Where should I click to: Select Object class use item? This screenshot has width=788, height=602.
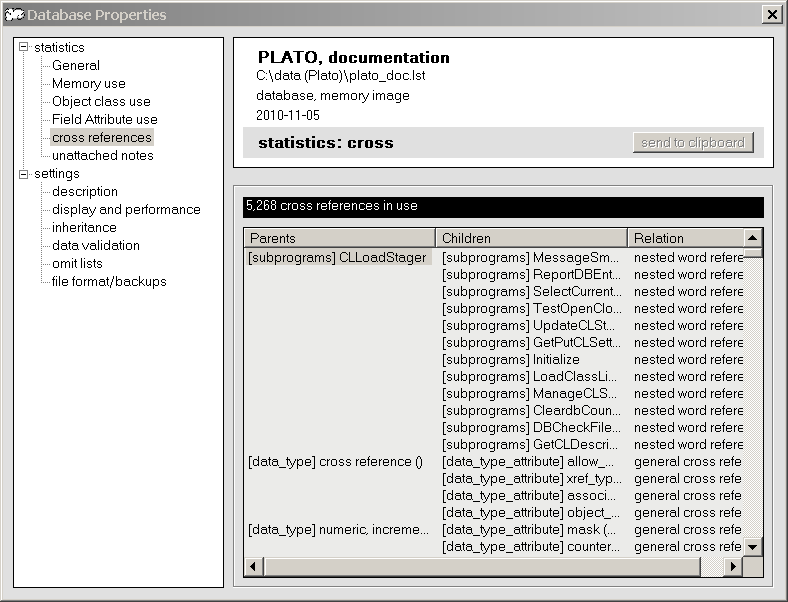pos(101,102)
